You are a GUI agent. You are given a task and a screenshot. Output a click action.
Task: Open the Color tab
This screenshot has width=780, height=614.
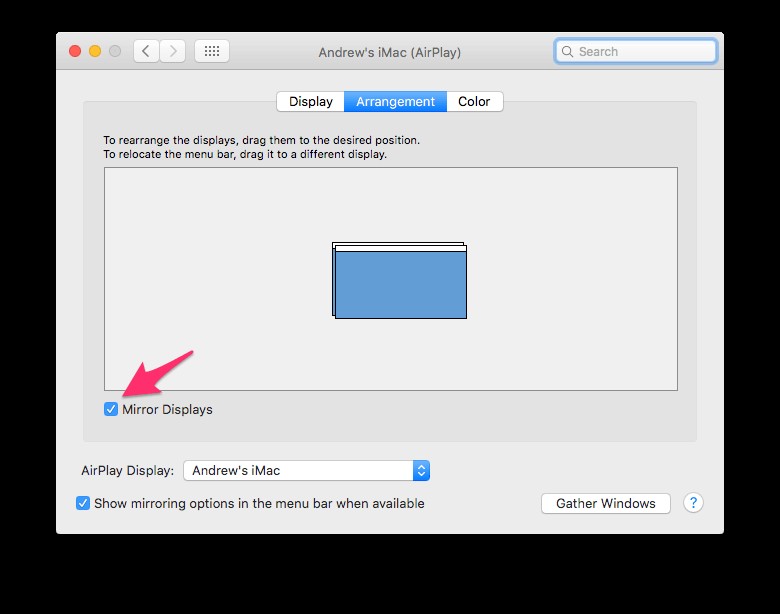point(475,102)
